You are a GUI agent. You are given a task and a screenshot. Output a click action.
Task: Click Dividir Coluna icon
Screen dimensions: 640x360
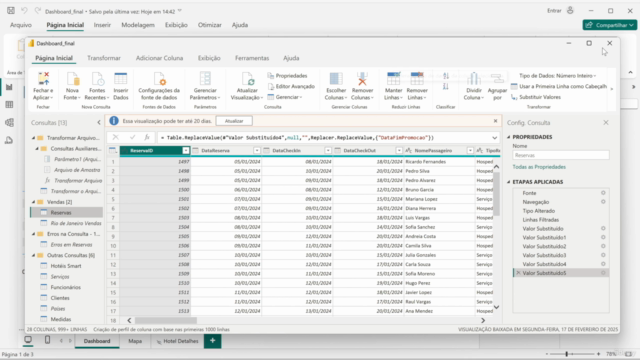click(x=473, y=79)
